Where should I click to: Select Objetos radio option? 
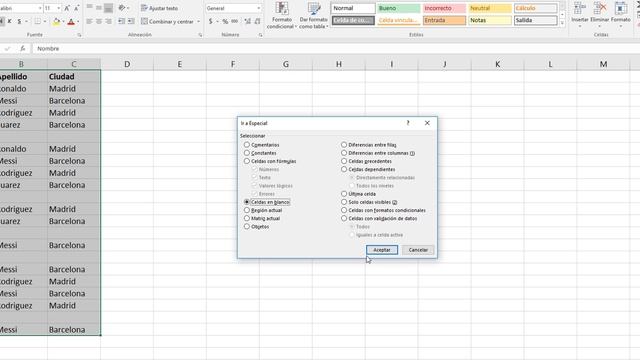click(247, 227)
